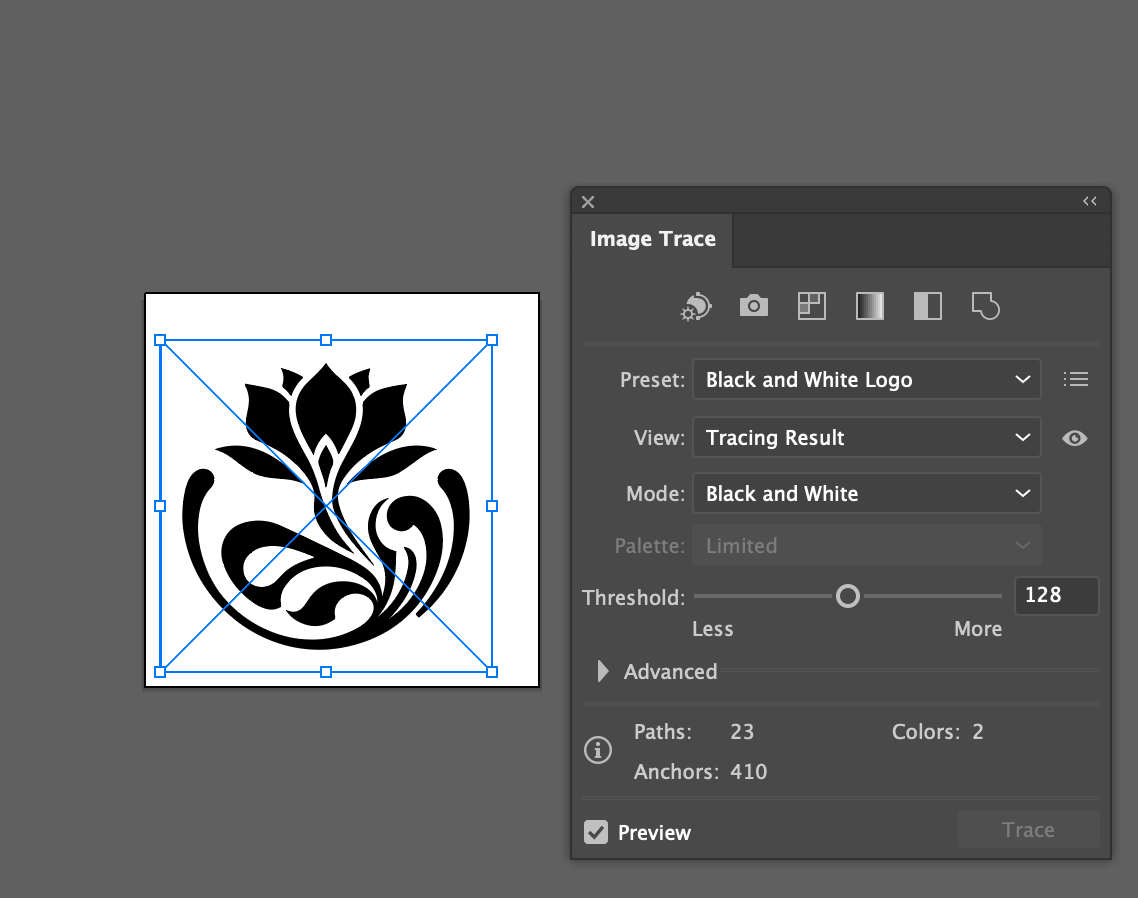The height and width of the screenshot is (898, 1138).
Task: Expand the Advanced section
Action: click(602, 672)
